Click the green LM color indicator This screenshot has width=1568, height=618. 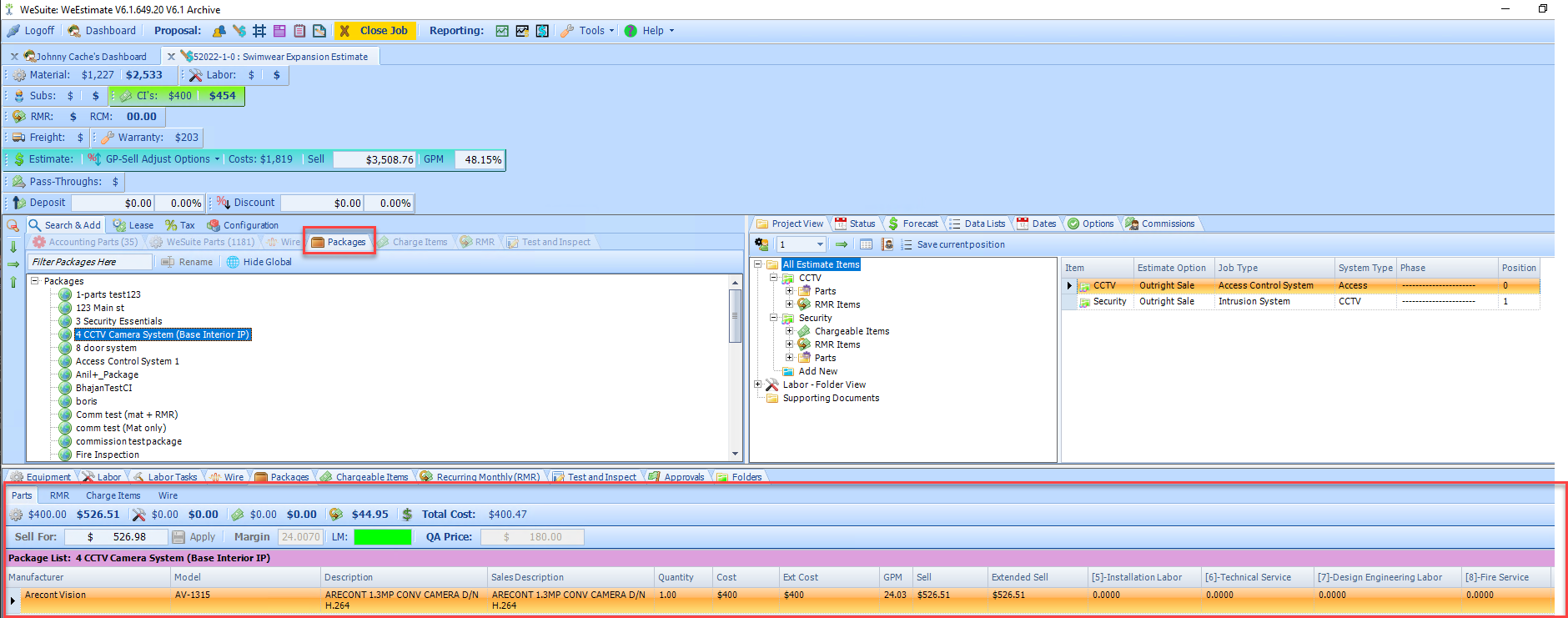pos(383,537)
